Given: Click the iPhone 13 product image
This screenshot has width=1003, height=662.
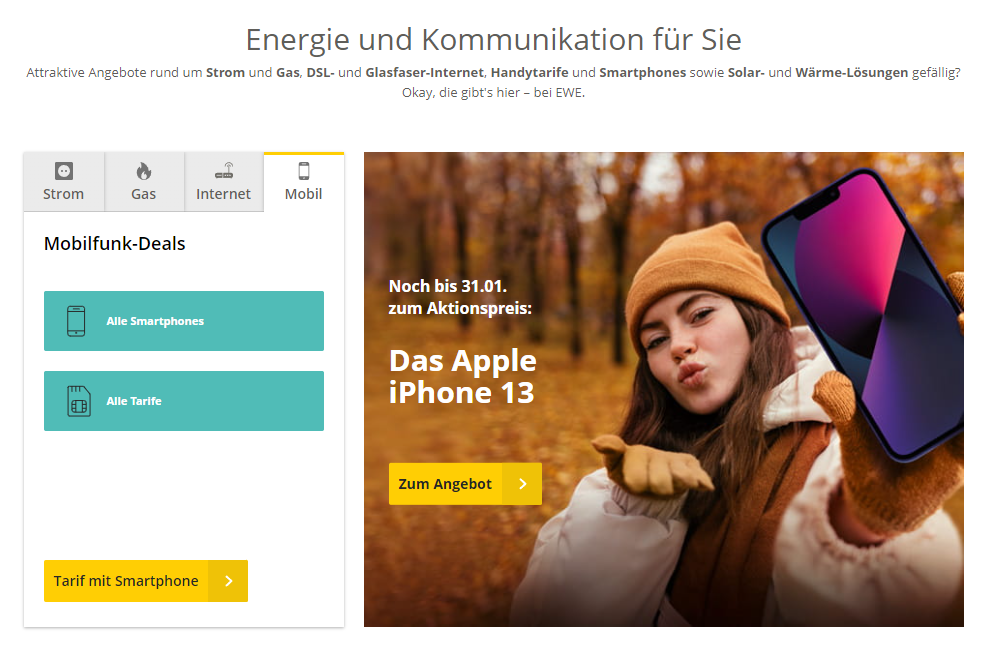Looking at the screenshot, I should pos(864,313).
